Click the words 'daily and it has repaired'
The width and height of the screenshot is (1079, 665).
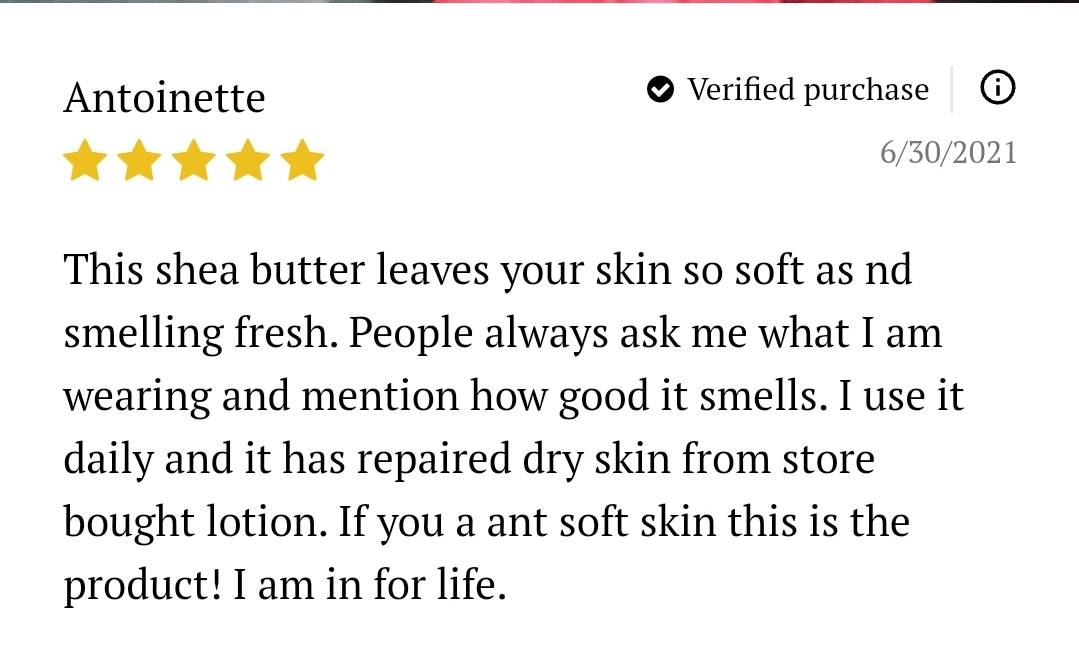(x=287, y=460)
